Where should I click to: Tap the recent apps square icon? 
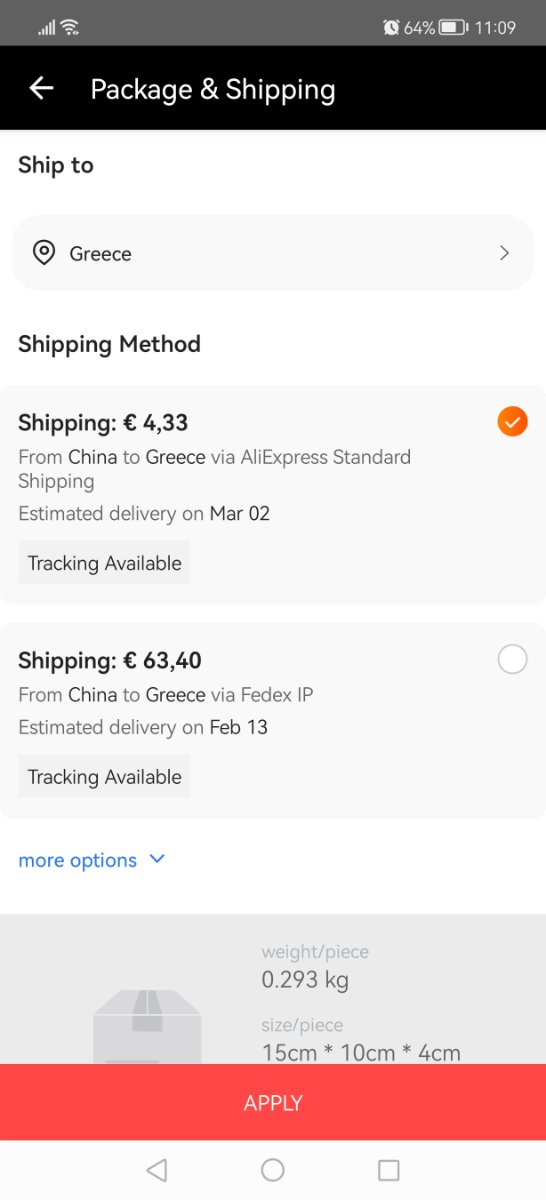[x=389, y=1170]
